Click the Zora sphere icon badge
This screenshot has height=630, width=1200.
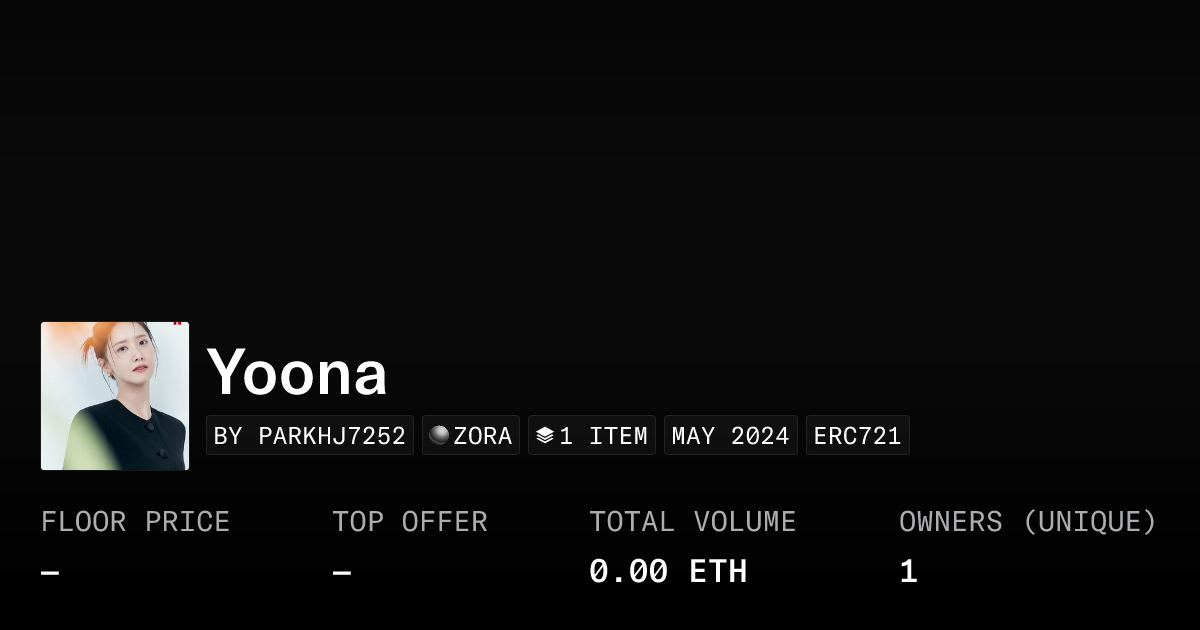pos(440,435)
